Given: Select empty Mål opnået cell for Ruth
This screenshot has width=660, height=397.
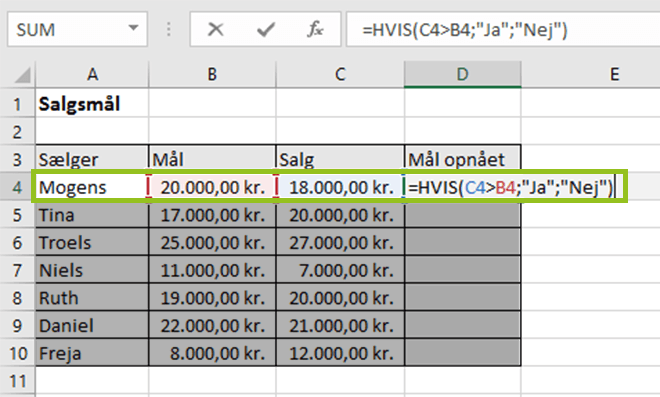Looking at the screenshot, I should pyautogui.click(x=462, y=298).
